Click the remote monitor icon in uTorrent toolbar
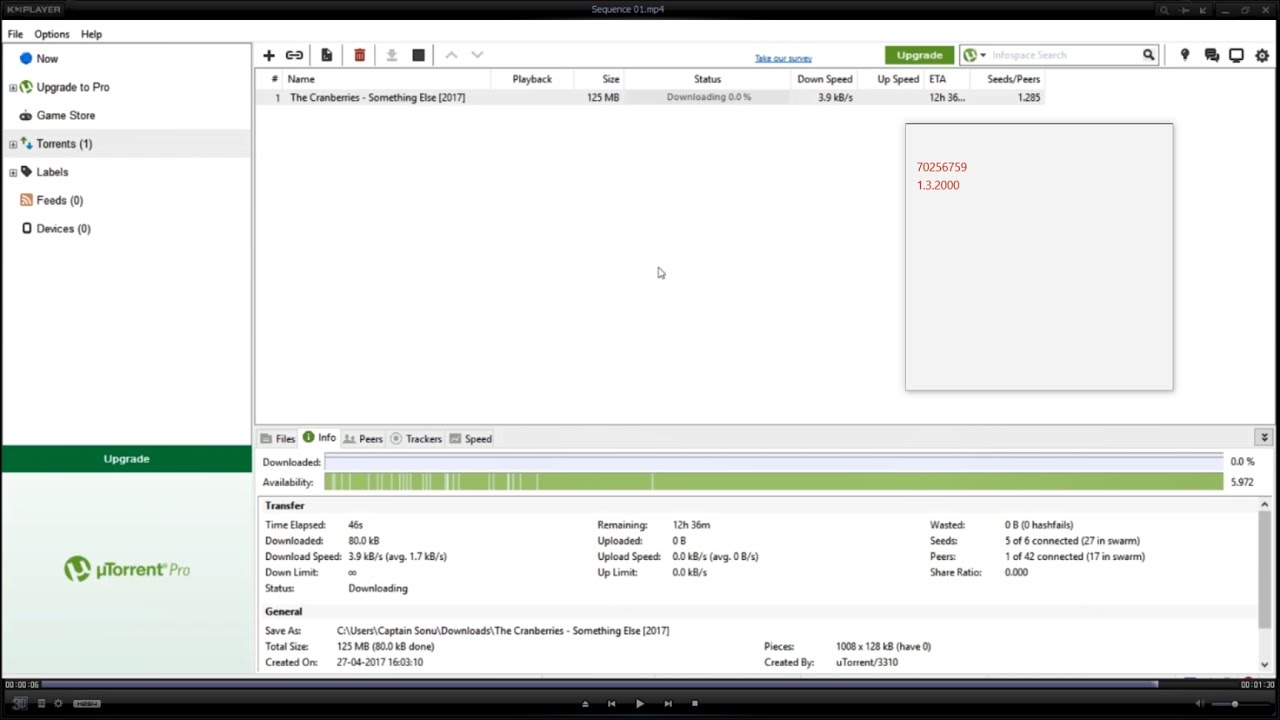The image size is (1280, 720). point(1236,55)
